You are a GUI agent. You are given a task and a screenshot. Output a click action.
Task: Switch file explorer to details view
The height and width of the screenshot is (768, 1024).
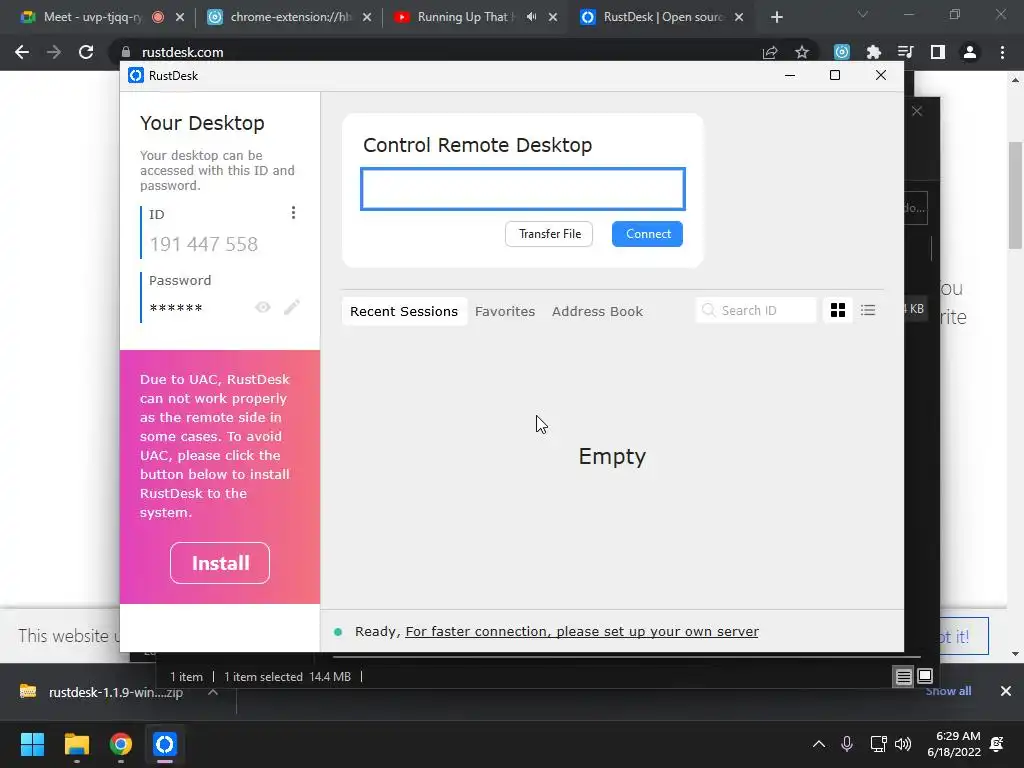coord(903,677)
